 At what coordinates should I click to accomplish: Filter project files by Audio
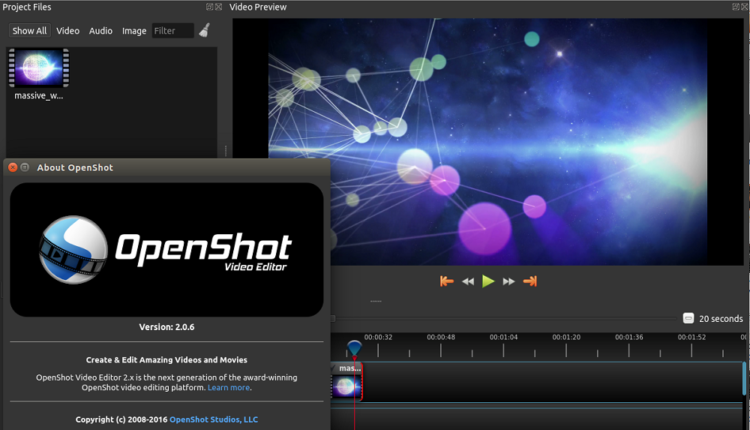(x=101, y=31)
